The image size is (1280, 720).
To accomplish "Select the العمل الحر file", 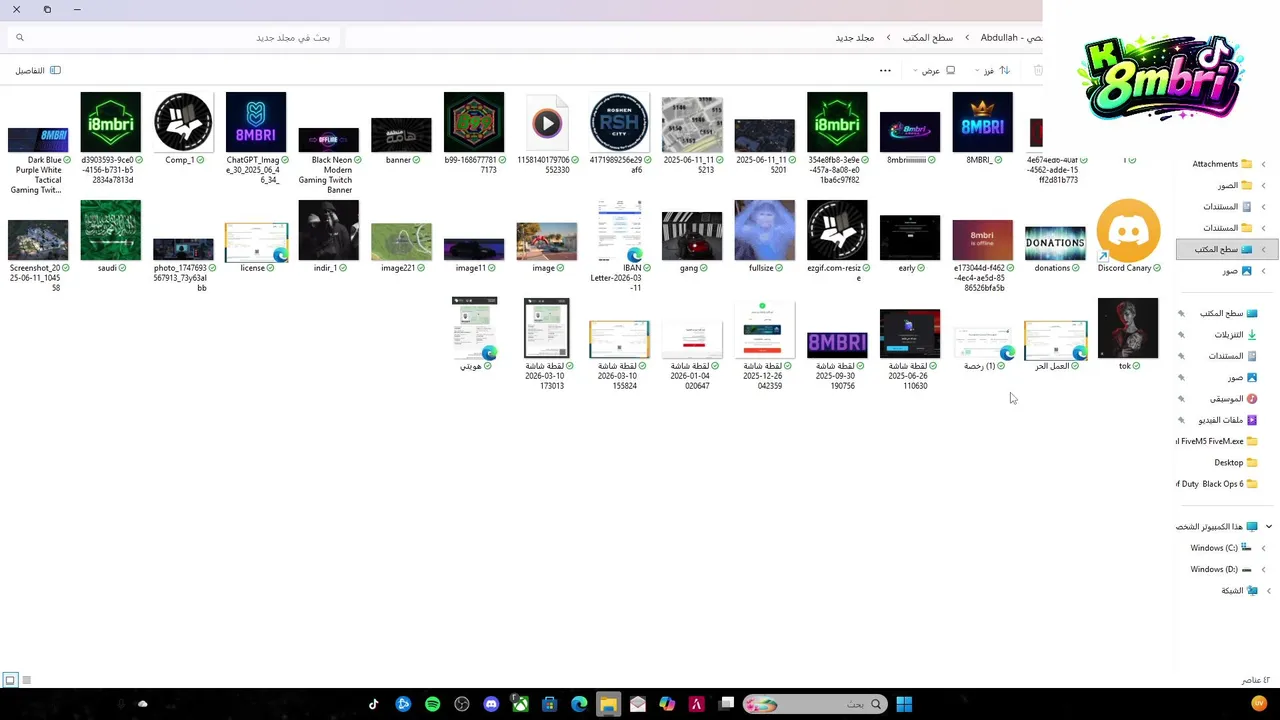I will tap(1055, 345).
